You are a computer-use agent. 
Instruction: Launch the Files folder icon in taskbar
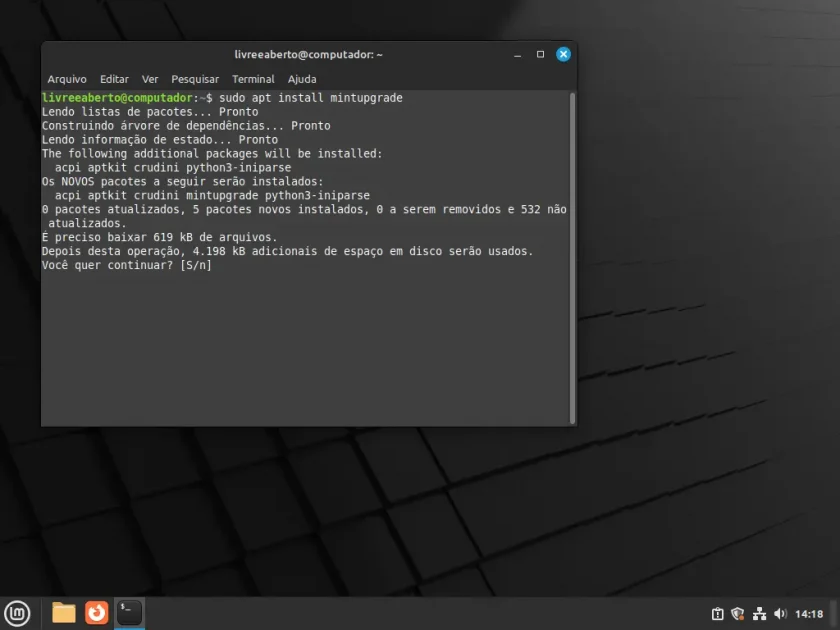point(64,613)
